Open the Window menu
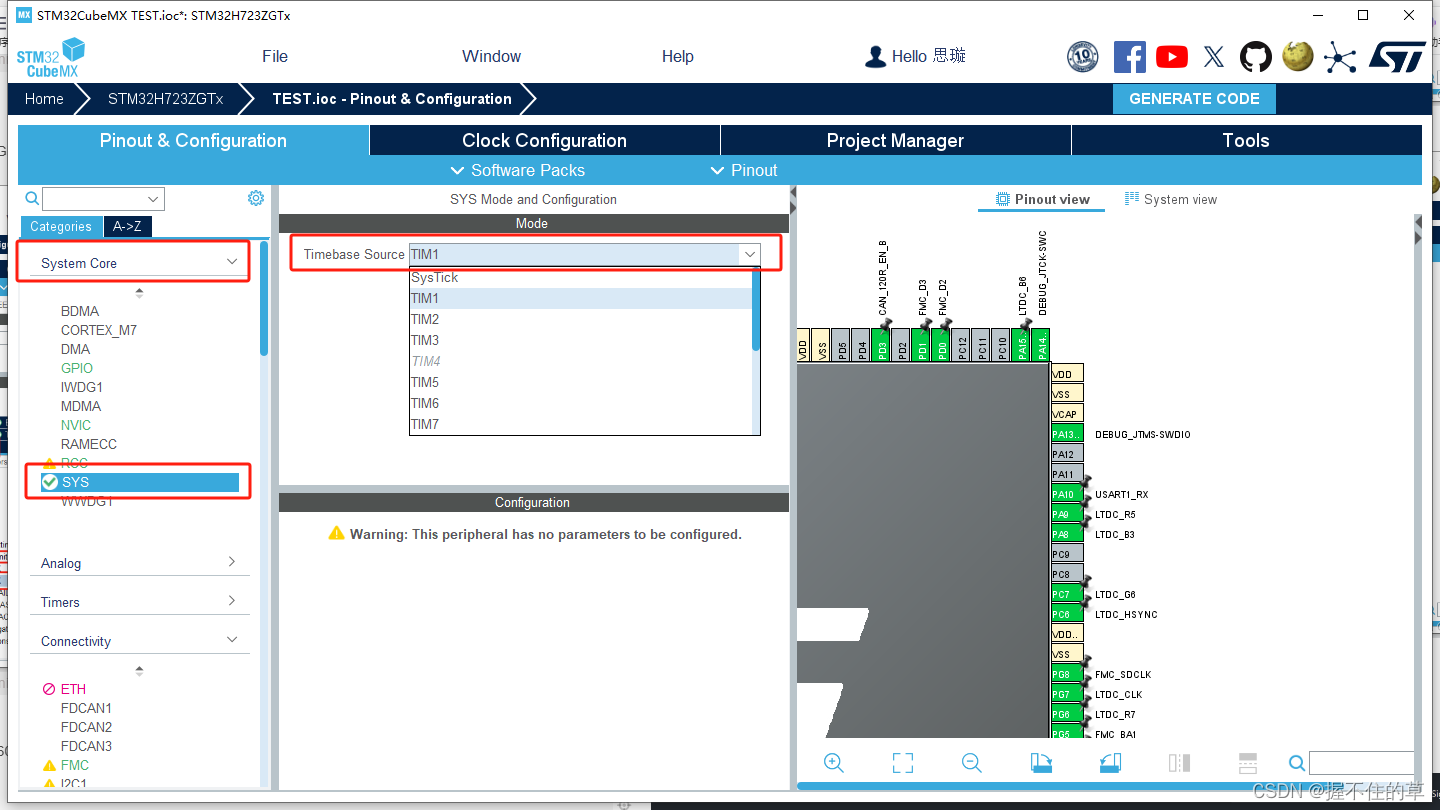 click(491, 56)
